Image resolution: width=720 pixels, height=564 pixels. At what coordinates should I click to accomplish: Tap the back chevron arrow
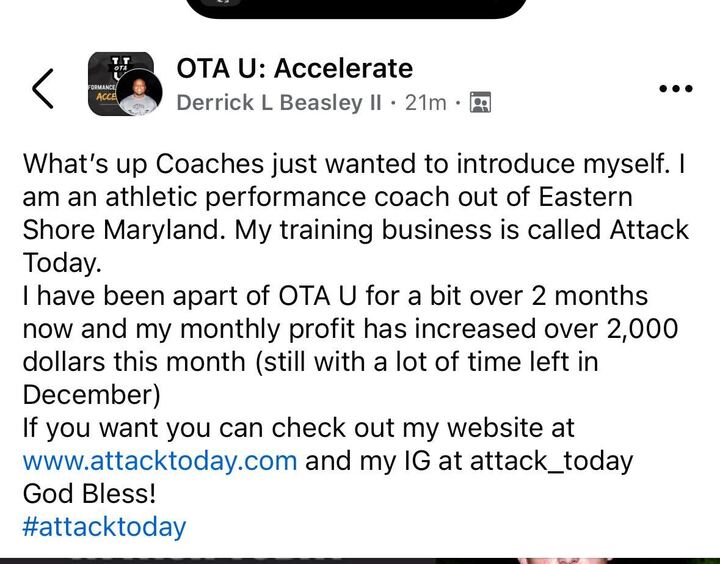[43, 89]
